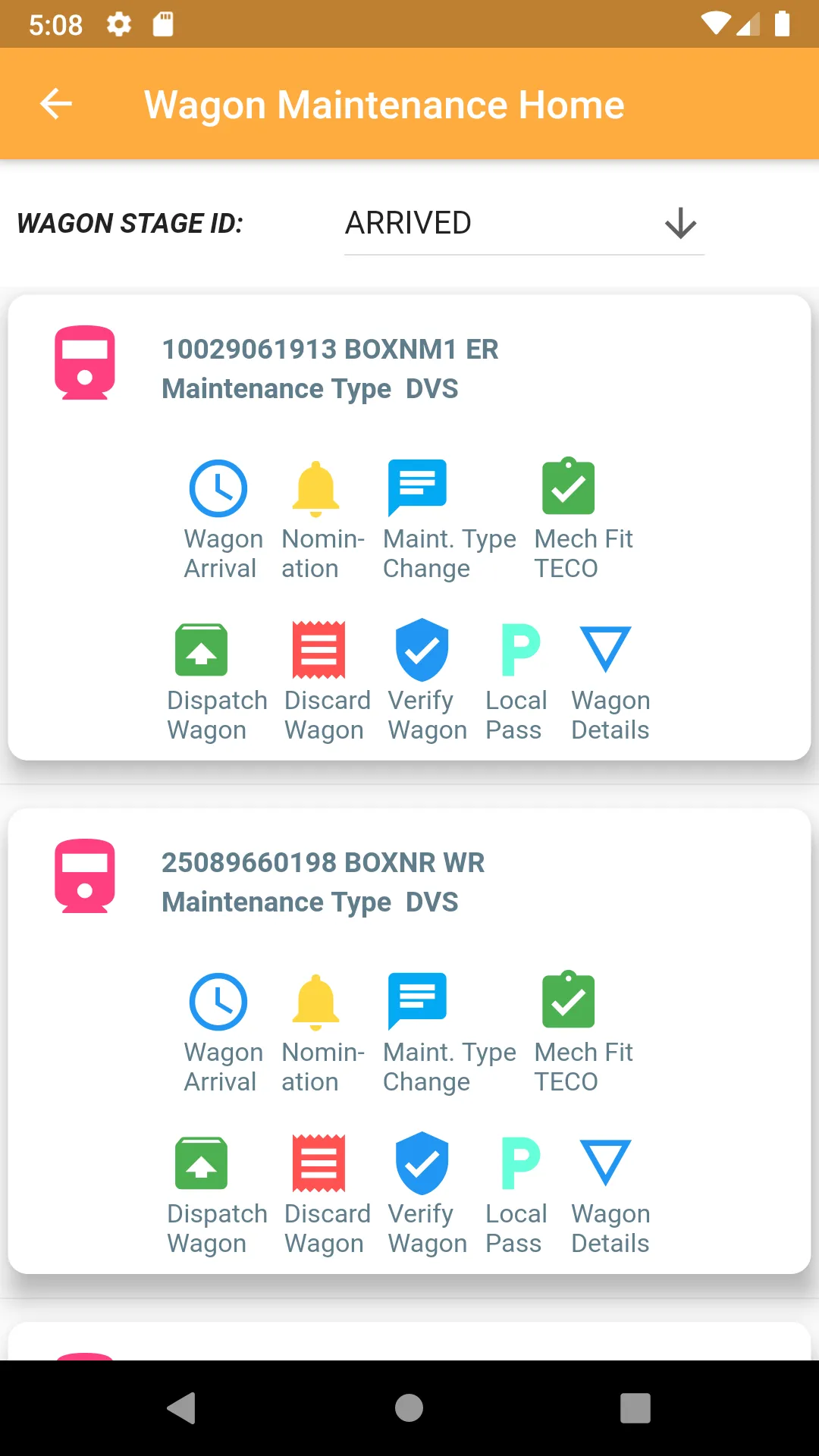
Task: Tap pink train icon of wagon 10029061913
Action: click(x=85, y=362)
